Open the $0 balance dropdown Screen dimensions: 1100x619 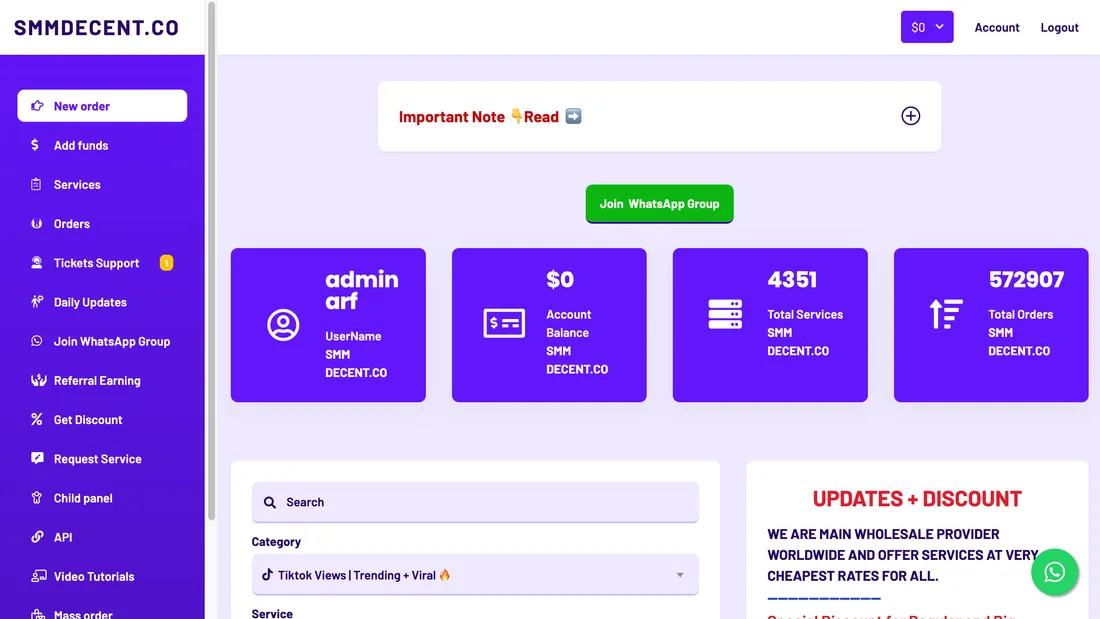927,27
